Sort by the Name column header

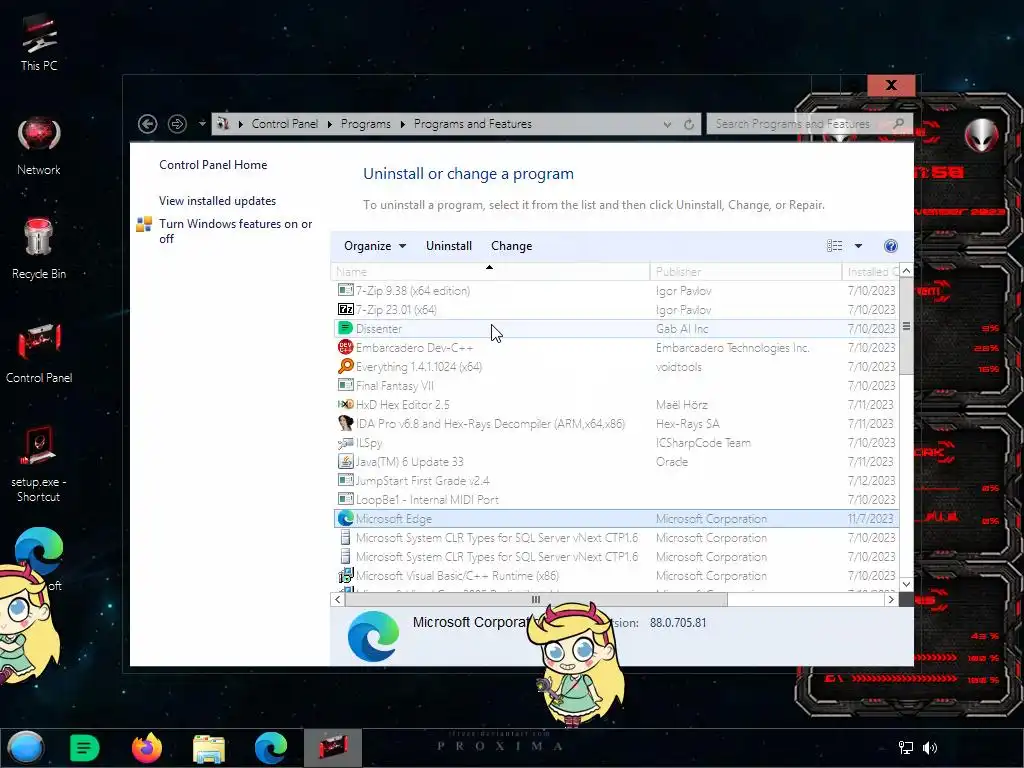[490, 272]
